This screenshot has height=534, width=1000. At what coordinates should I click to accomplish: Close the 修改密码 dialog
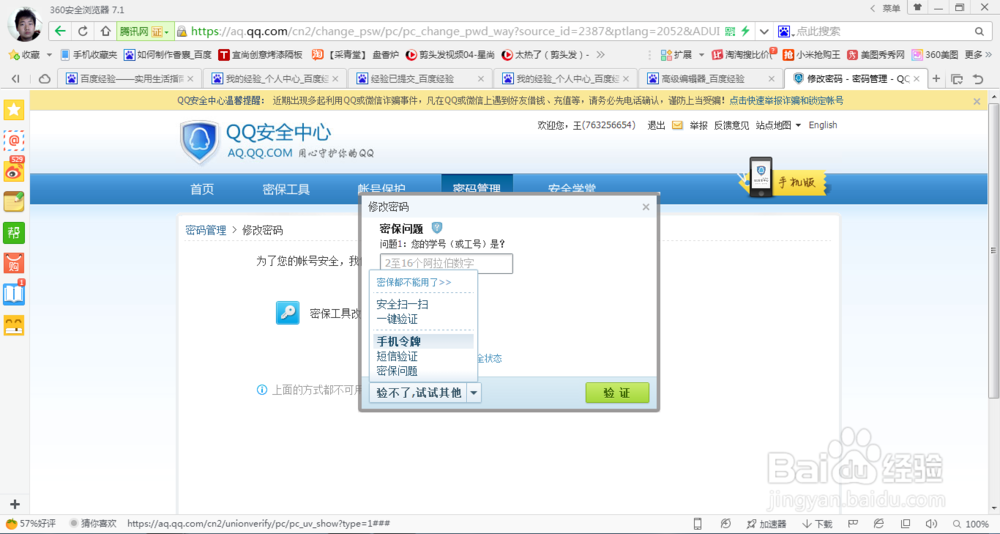645,207
